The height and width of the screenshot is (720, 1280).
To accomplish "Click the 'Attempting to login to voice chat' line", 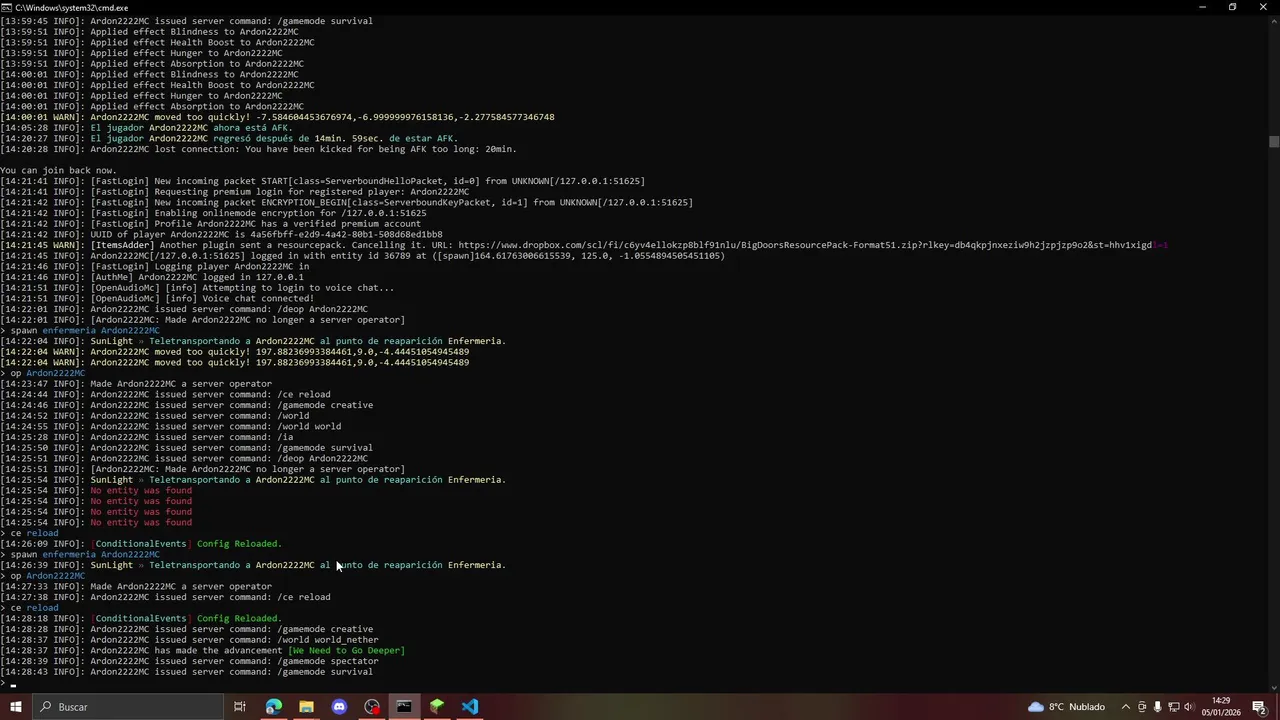I will coord(197,288).
